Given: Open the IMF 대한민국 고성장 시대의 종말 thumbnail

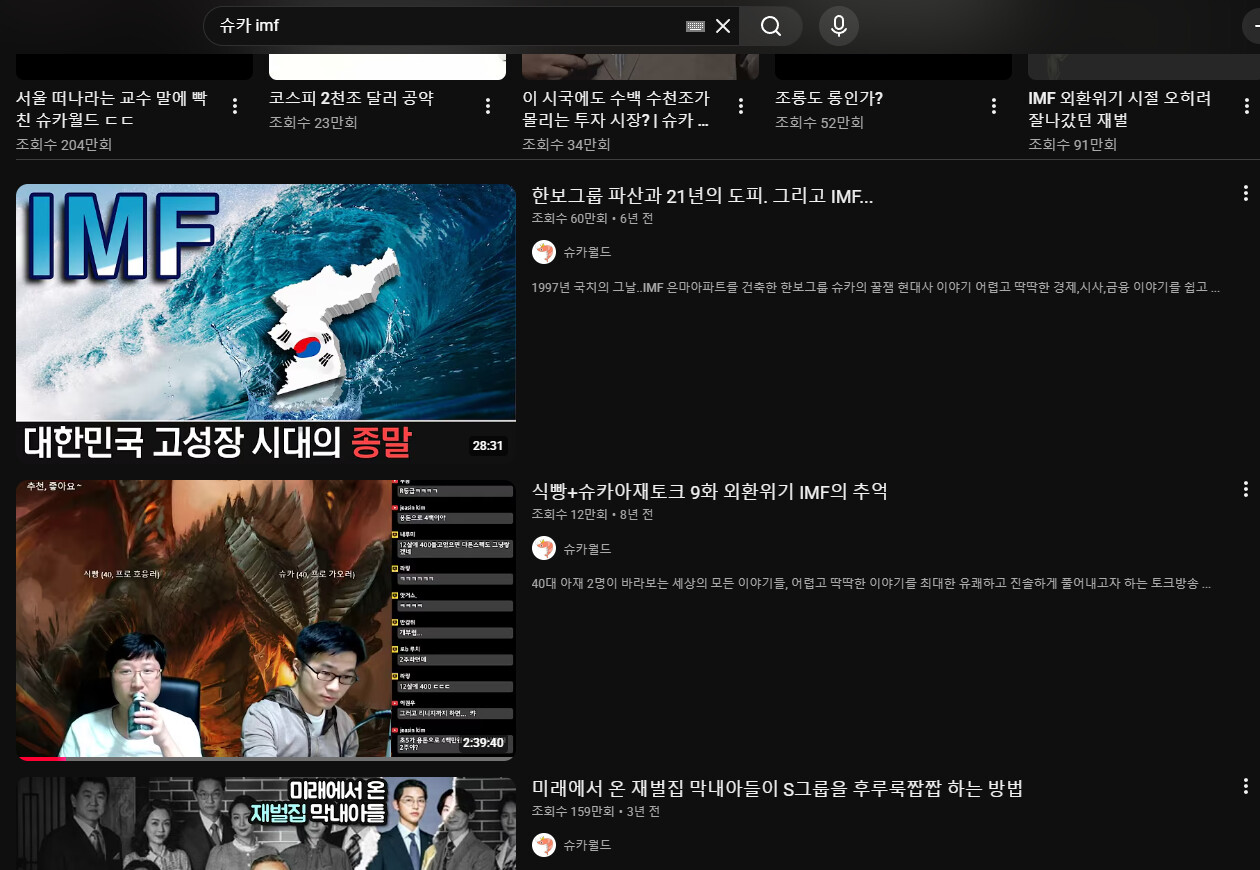Looking at the screenshot, I should coord(265,320).
